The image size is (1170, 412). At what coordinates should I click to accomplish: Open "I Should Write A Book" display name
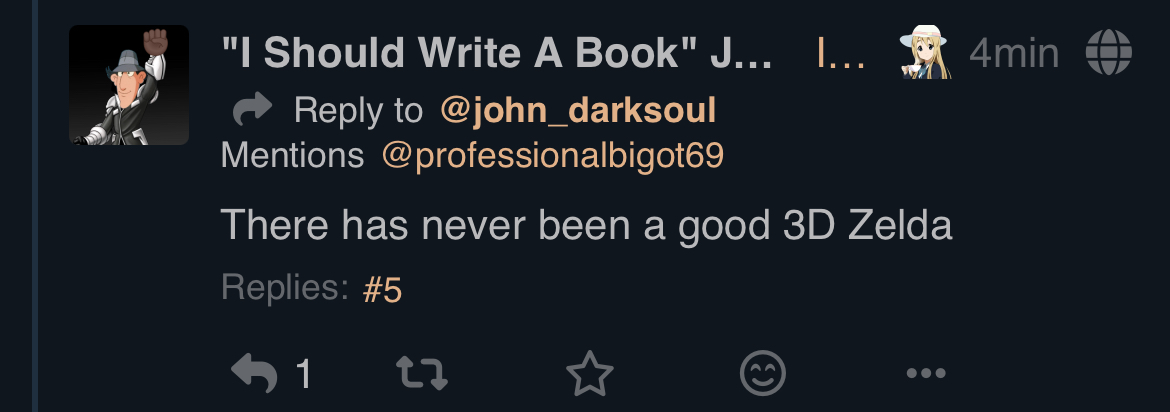[x=496, y=52]
